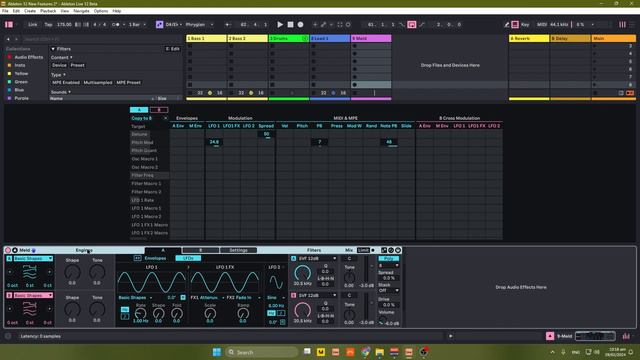Click the LFO 1 Rate knob
Screen dimensions: 640x360
coord(140,313)
